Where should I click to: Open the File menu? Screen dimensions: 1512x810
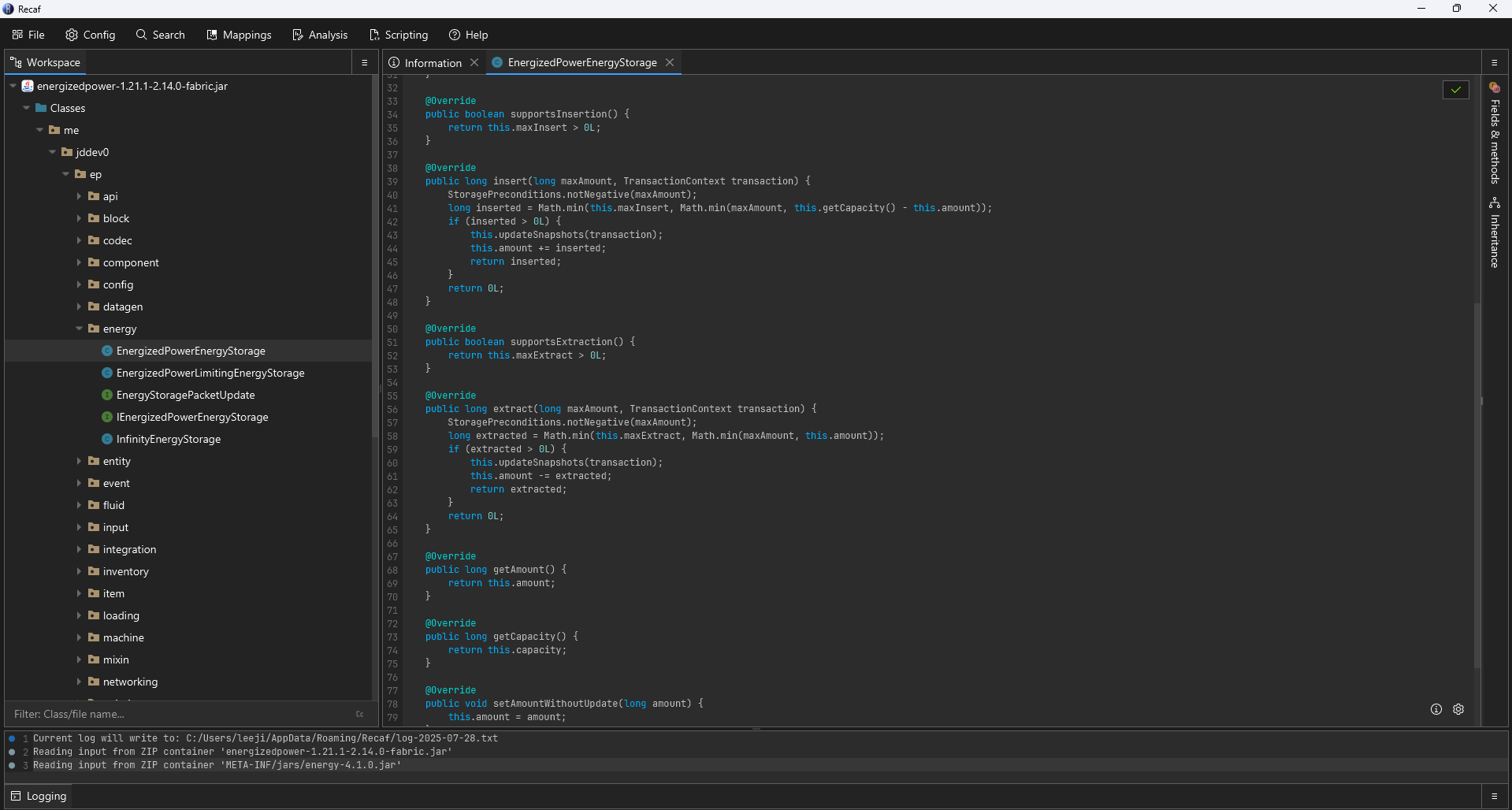tap(28, 35)
